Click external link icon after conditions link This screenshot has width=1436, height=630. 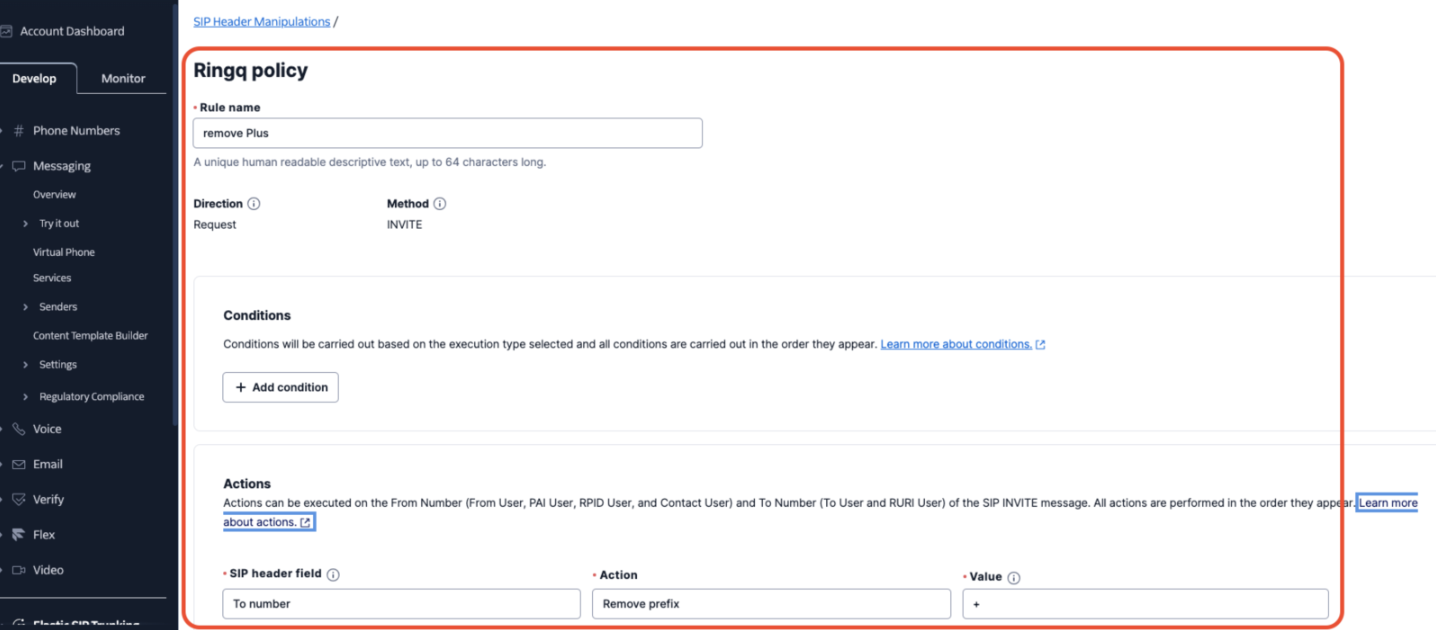pyautogui.click(x=1041, y=345)
